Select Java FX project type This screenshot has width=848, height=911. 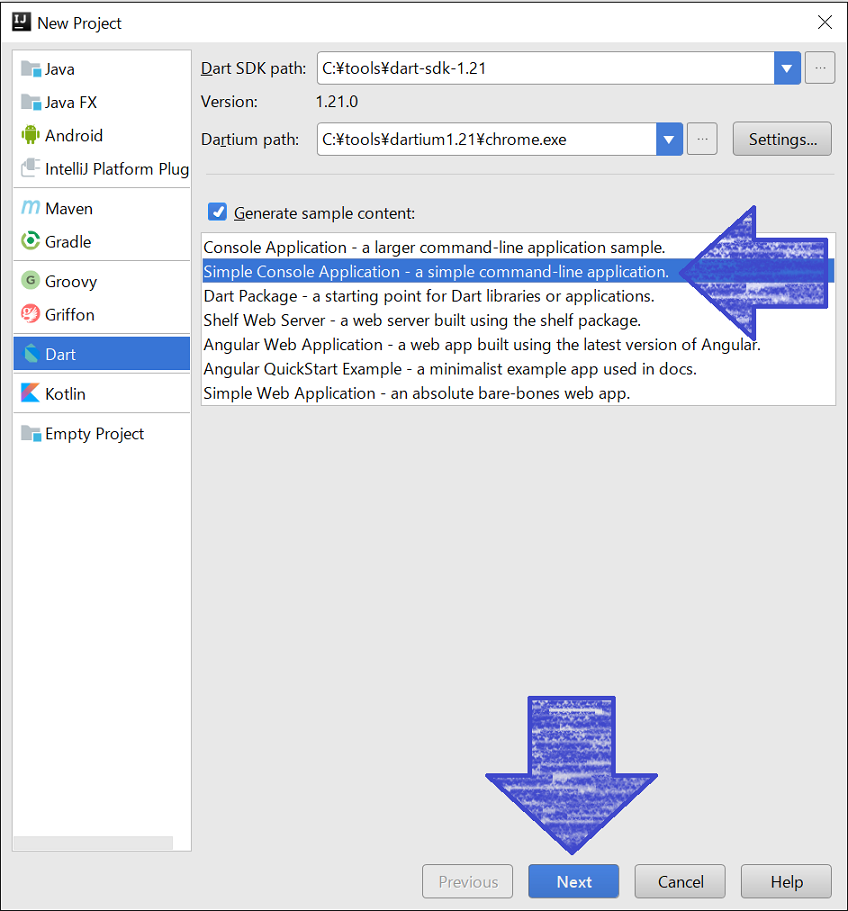(102, 102)
